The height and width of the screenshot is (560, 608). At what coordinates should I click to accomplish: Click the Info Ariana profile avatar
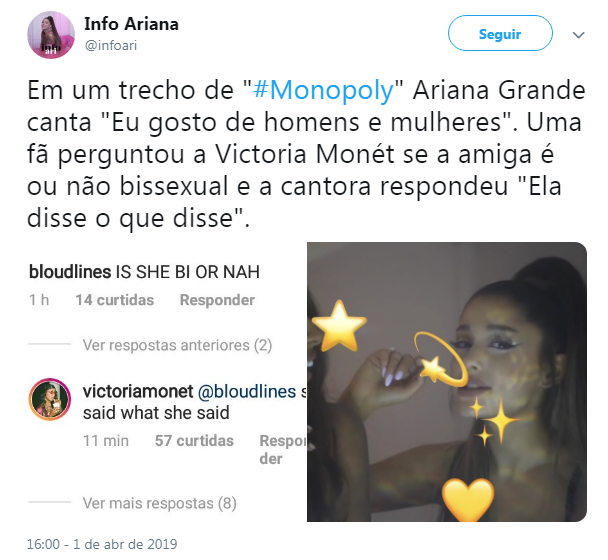(51, 35)
